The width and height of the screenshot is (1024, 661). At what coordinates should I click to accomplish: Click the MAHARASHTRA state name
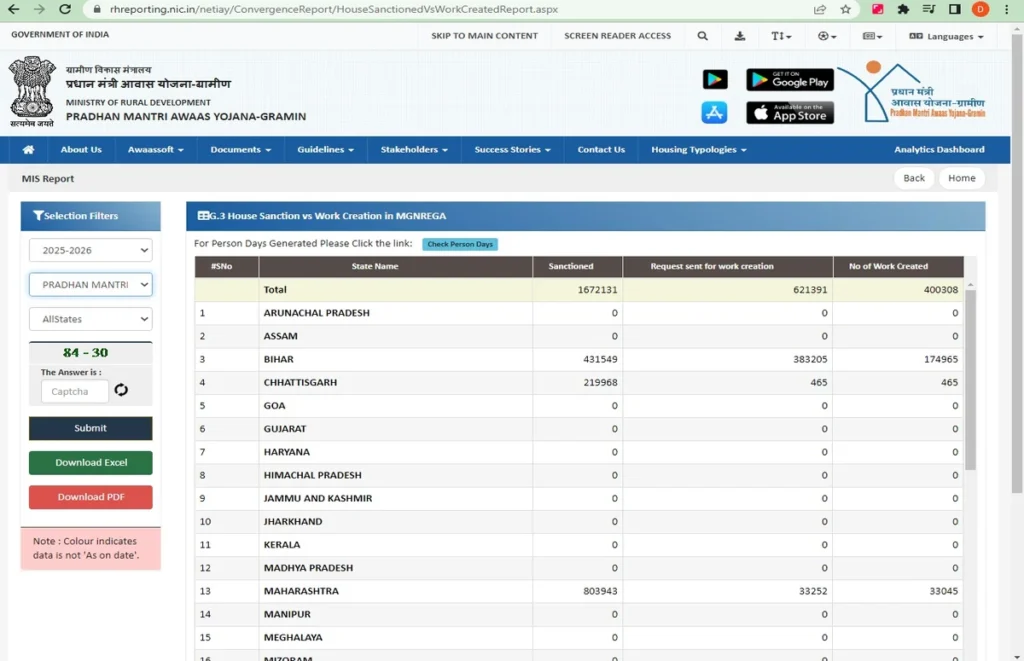coord(301,591)
